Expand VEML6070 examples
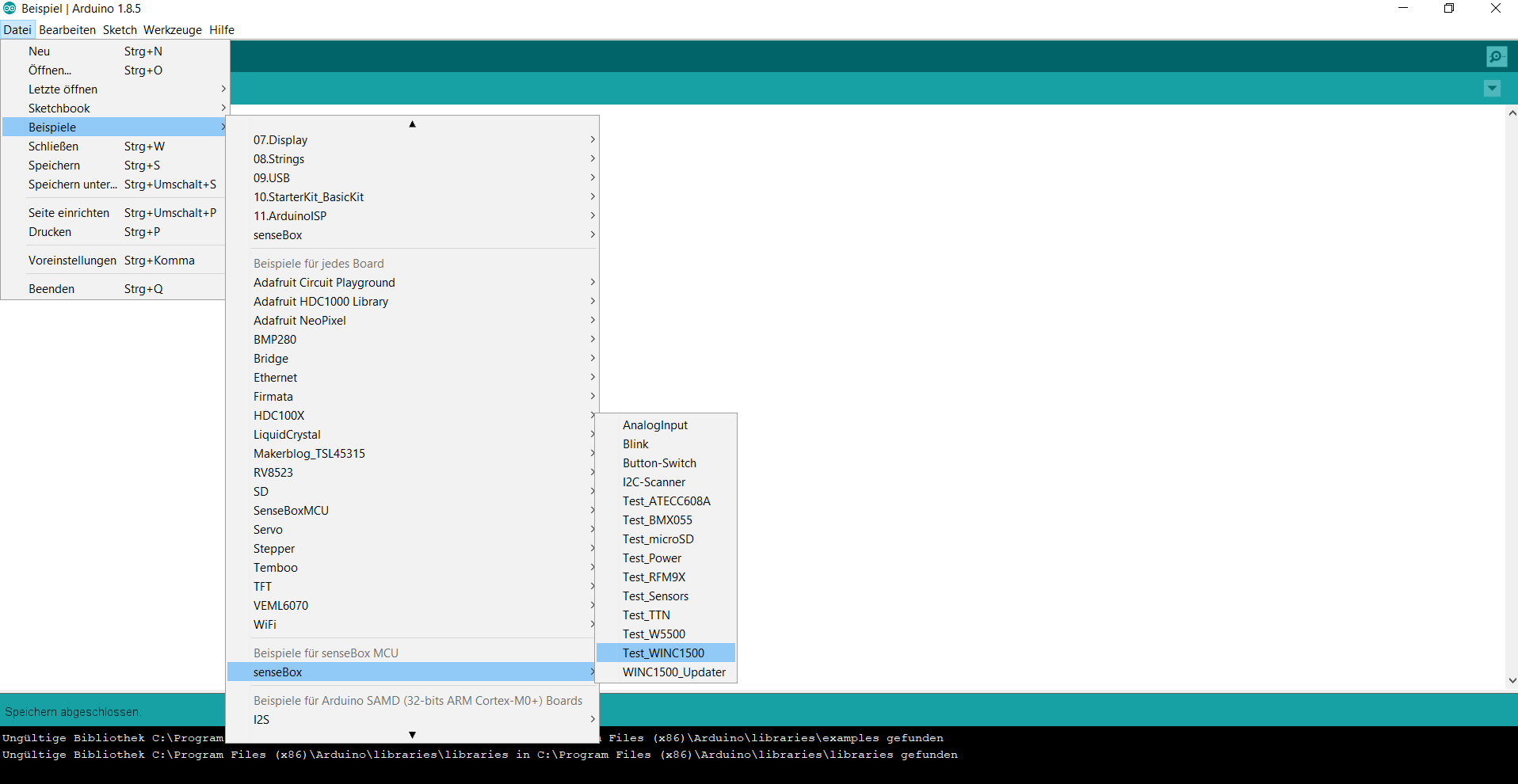 413,606
